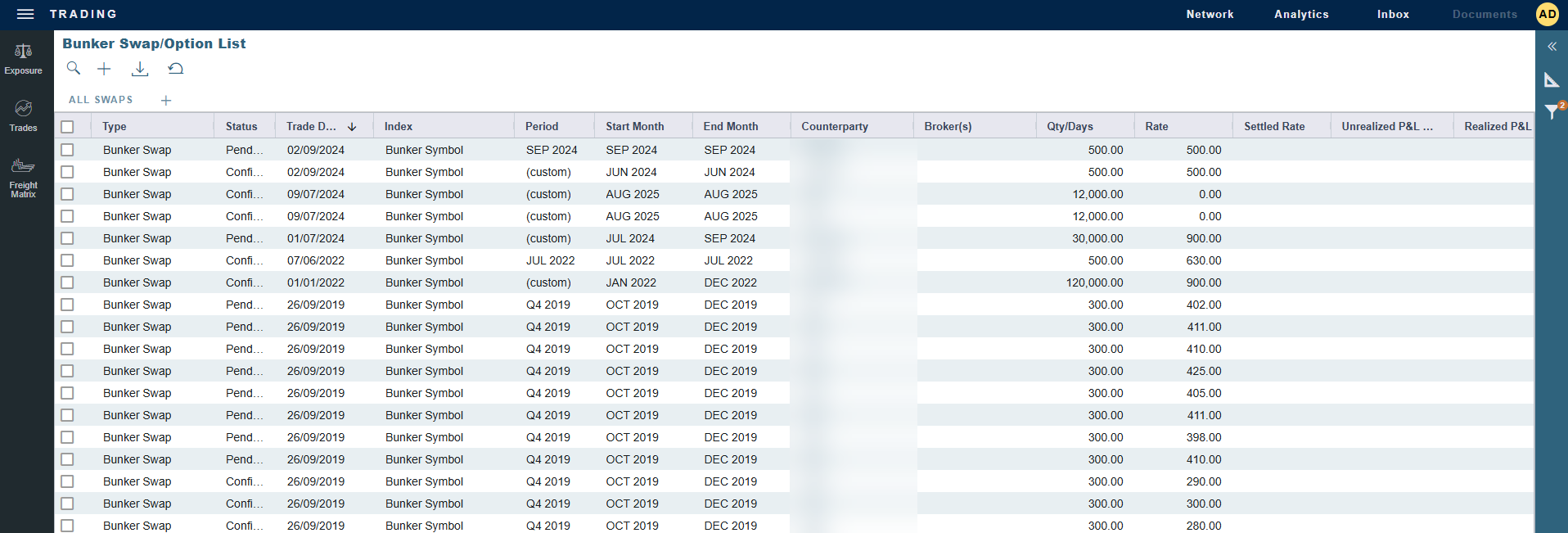Viewport: 1568px width, 533px height.
Task: Click the search magnifier icon
Action: coord(74,69)
